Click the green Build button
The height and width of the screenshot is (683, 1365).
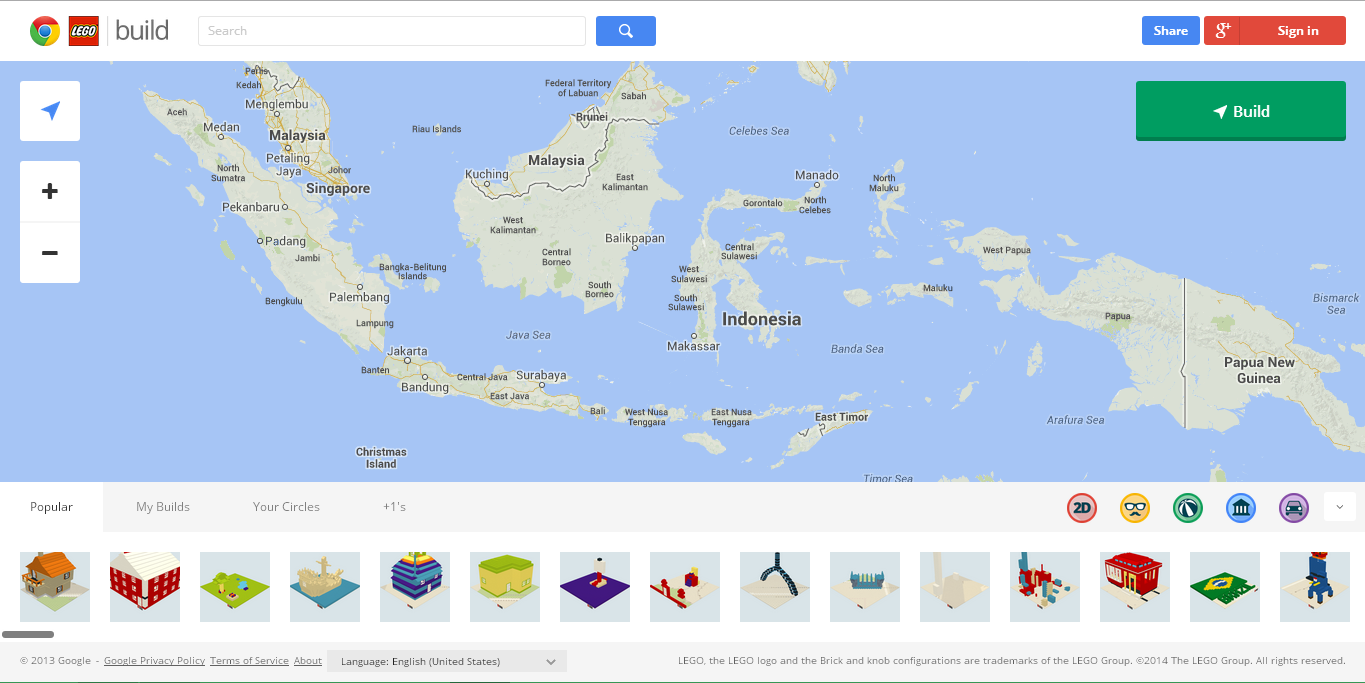1241,111
